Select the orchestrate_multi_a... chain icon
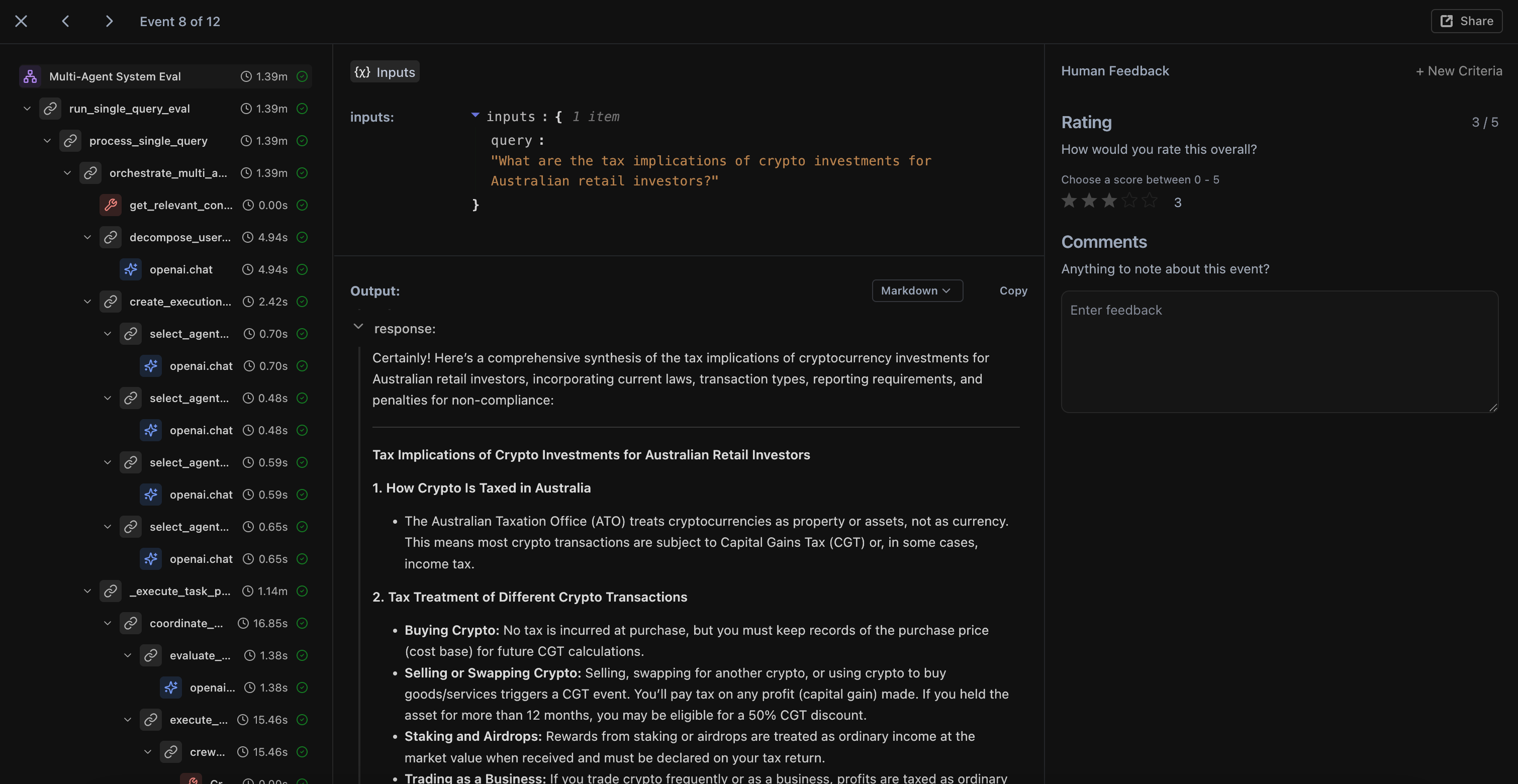 (x=90, y=172)
